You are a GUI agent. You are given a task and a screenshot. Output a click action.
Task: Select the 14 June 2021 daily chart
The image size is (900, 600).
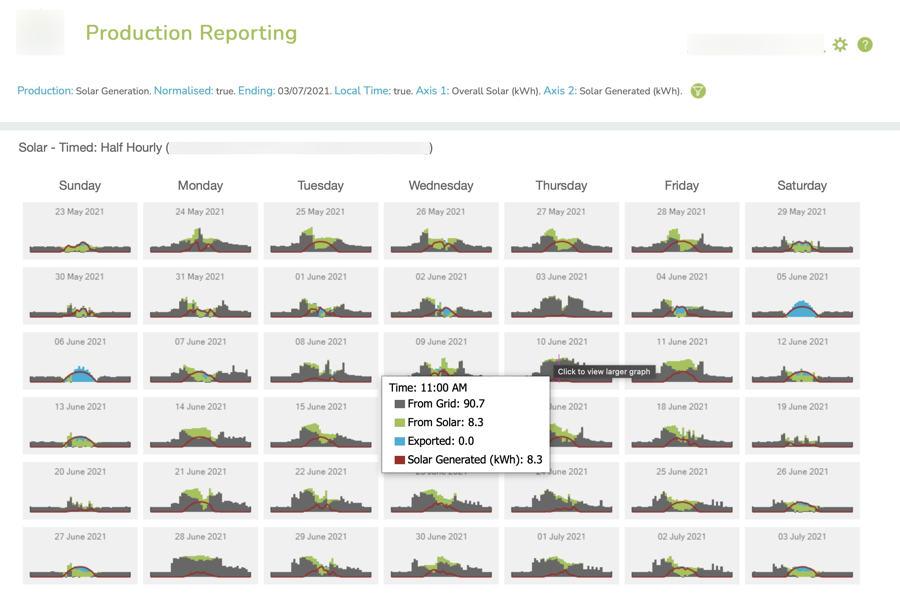point(200,426)
